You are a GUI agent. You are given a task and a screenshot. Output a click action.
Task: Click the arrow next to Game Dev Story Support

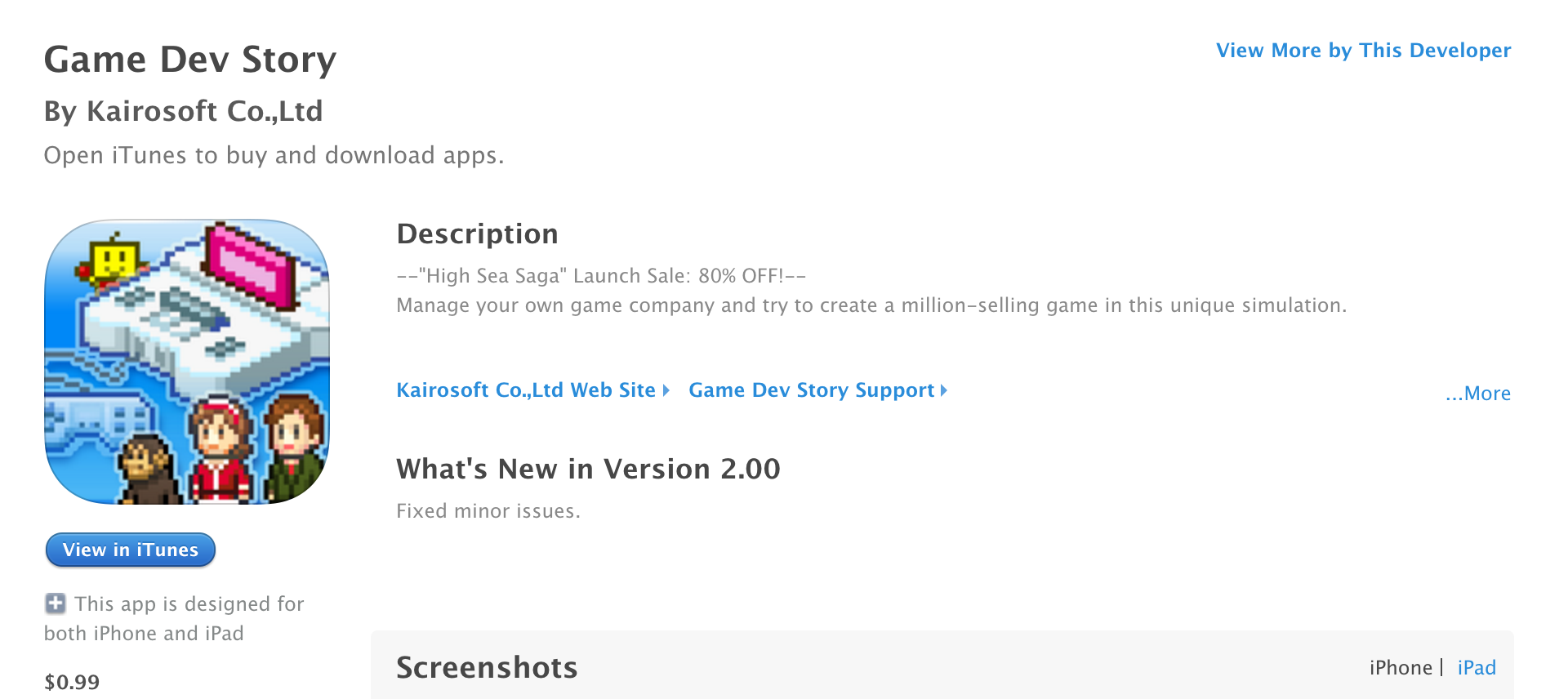(x=944, y=390)
